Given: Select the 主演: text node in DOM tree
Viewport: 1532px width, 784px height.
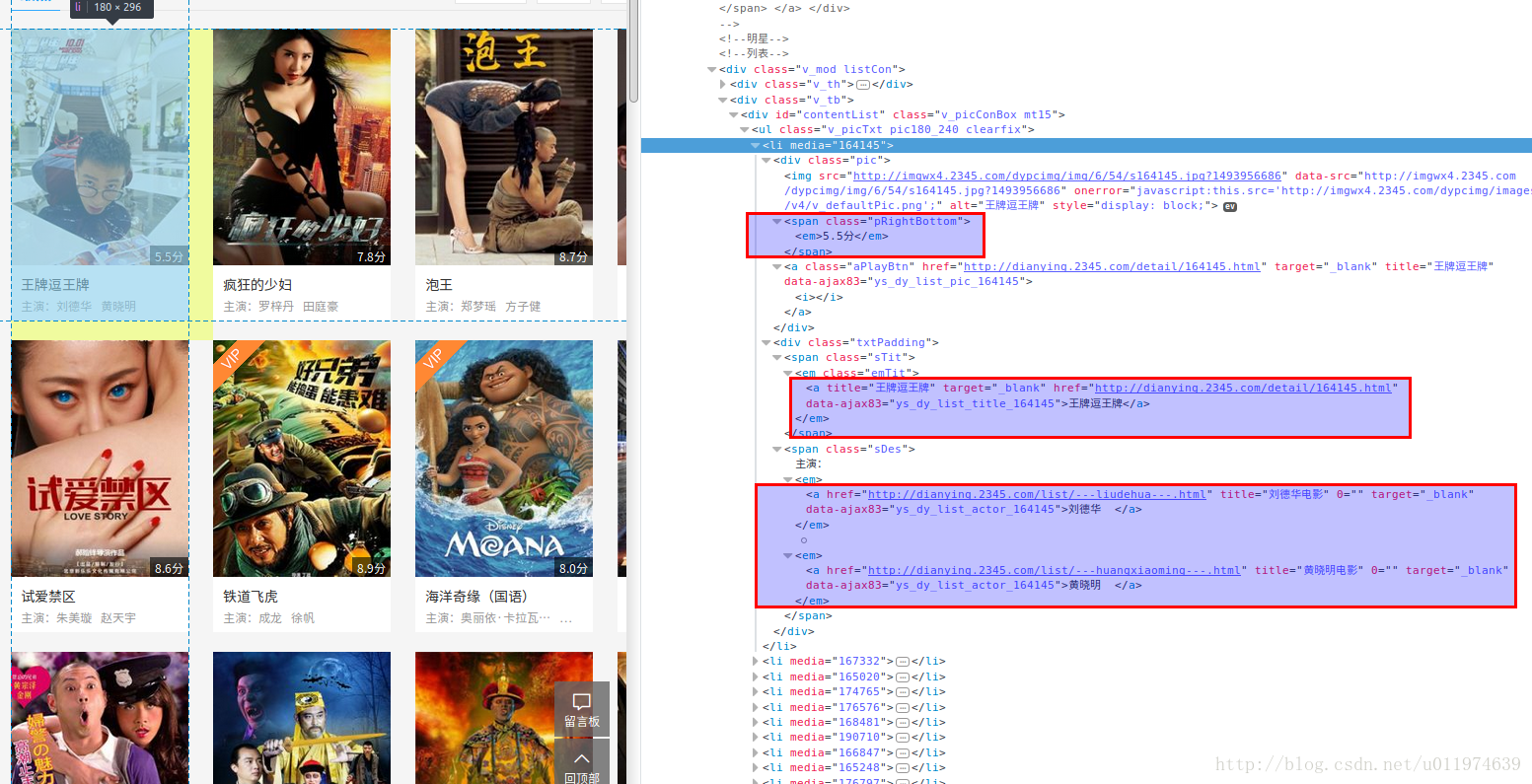Looking at the screenshot, I should pos(809,464).
